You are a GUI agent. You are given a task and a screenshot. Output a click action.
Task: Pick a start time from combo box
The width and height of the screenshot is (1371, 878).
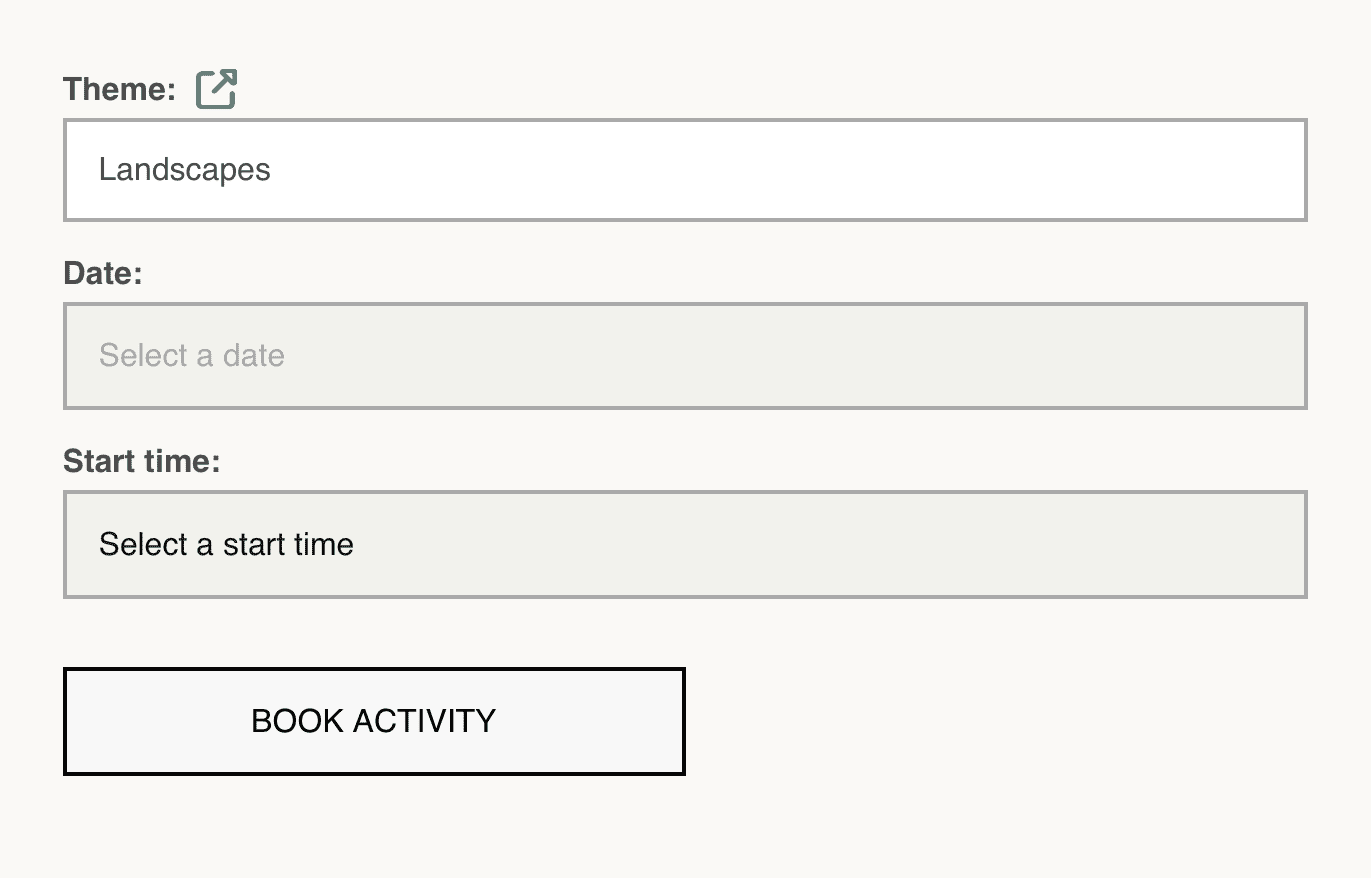click(x=685, y=545)
